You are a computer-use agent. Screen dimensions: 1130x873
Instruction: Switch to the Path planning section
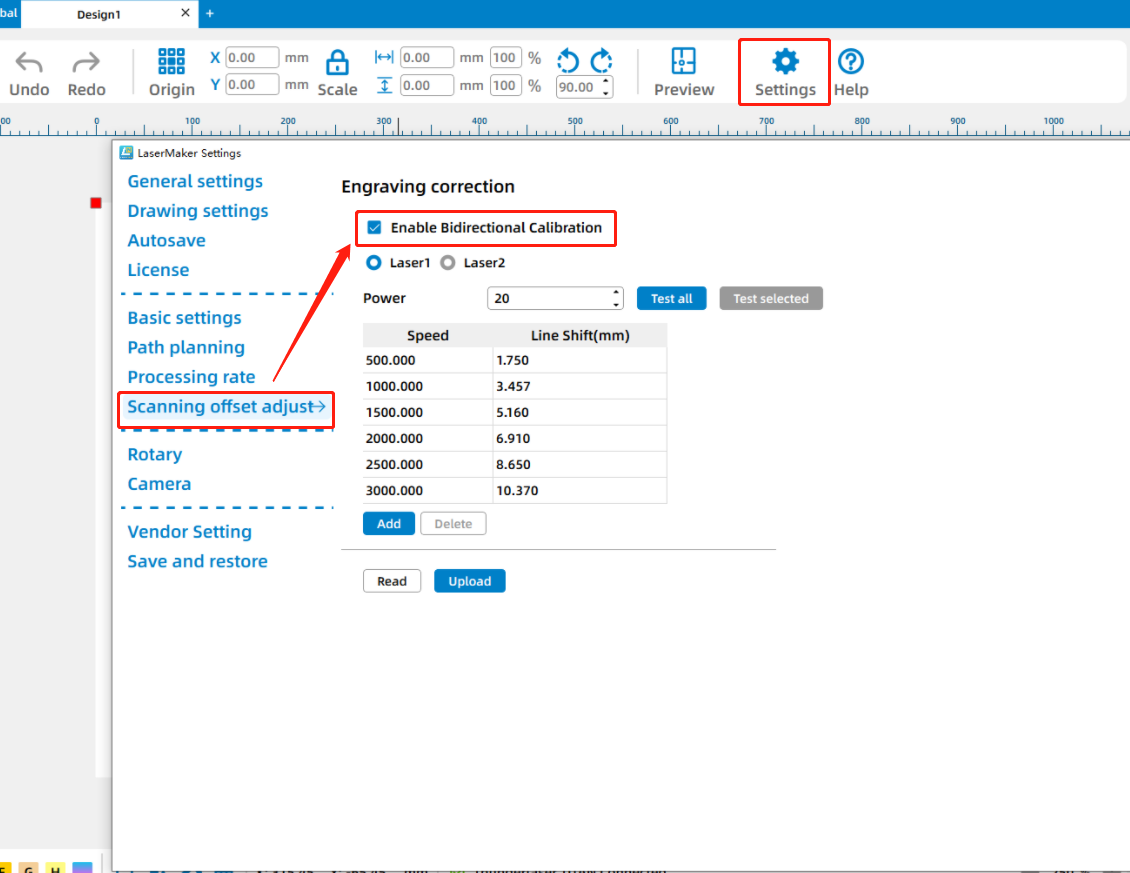186,347
